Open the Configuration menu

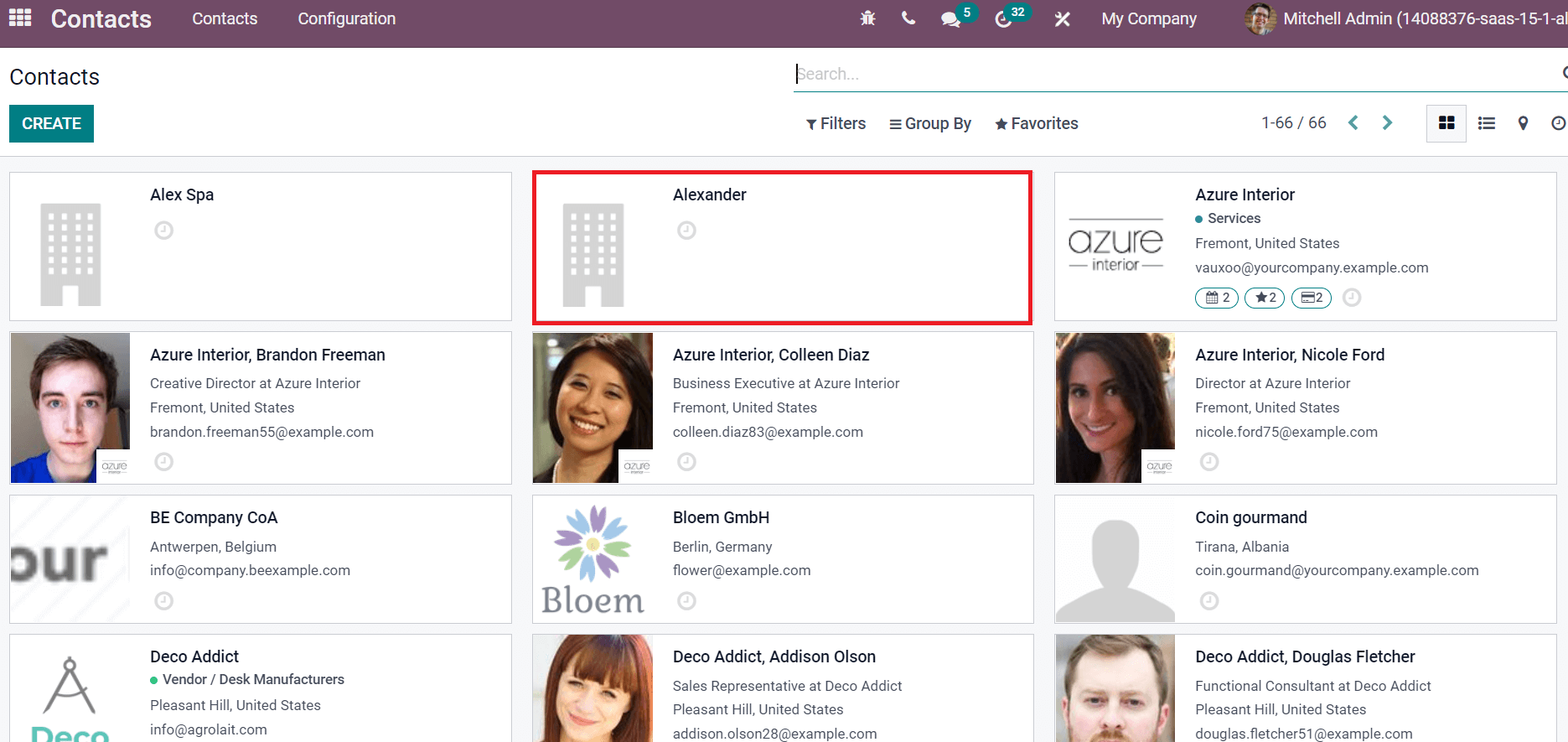click(x=347, y=18)
